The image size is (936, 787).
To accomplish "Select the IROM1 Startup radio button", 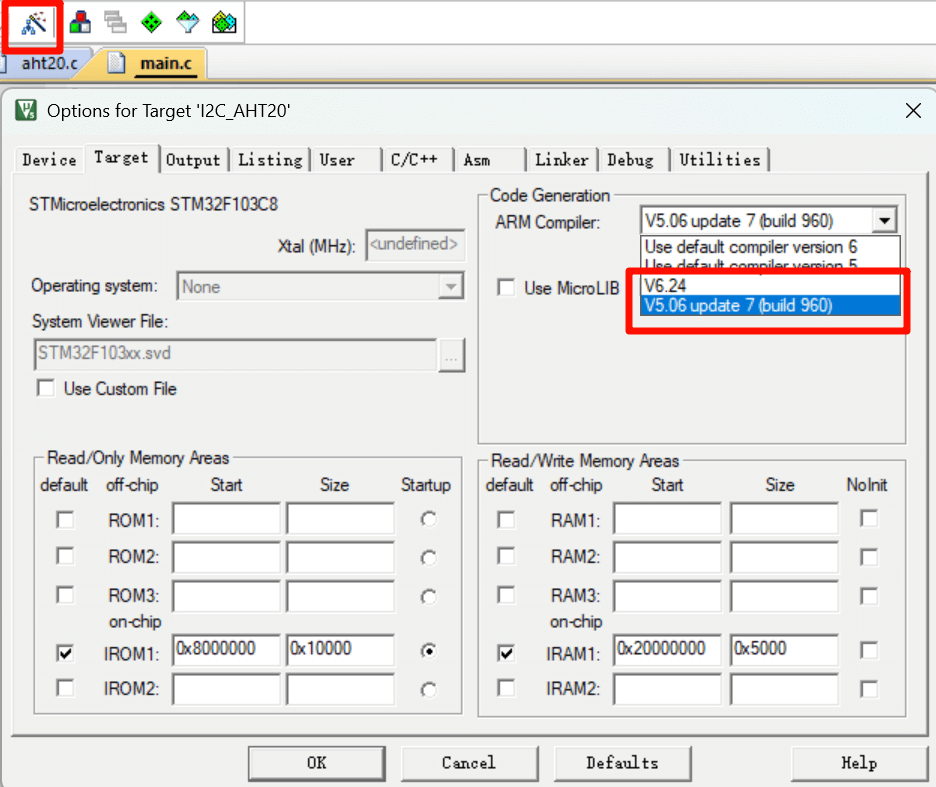I will tap(429, 651).
